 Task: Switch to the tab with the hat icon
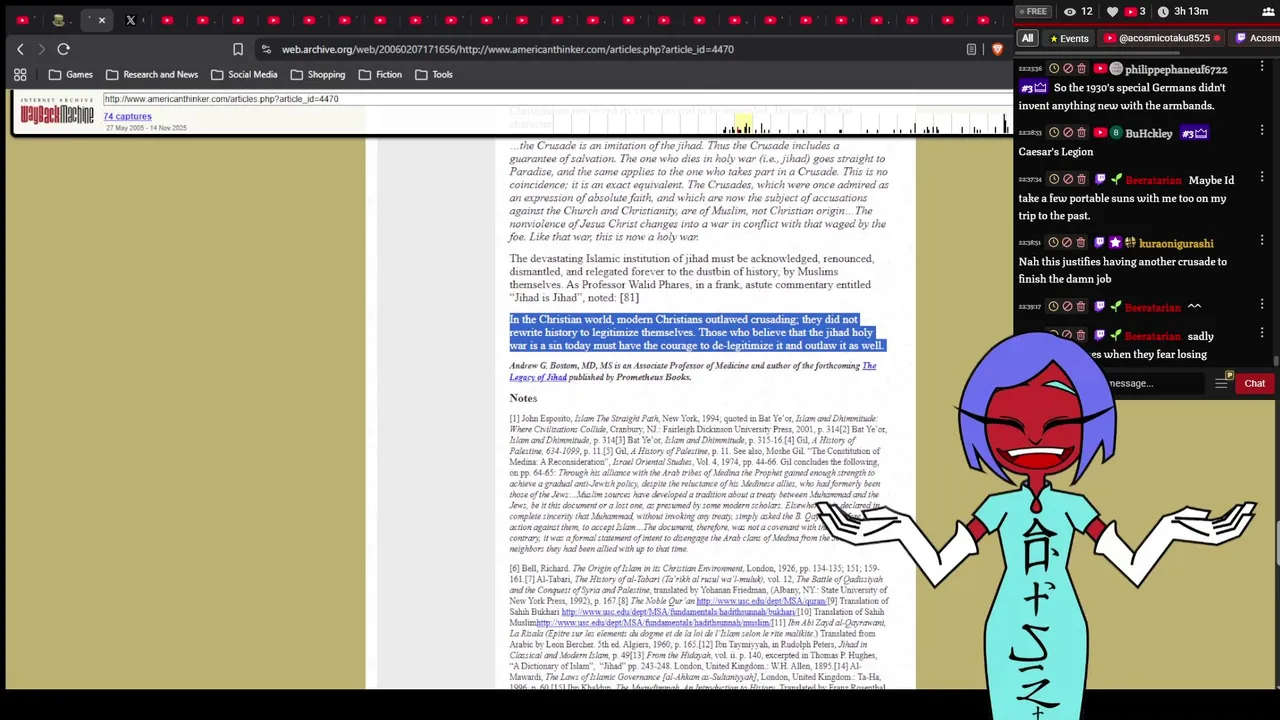(58, 20)
